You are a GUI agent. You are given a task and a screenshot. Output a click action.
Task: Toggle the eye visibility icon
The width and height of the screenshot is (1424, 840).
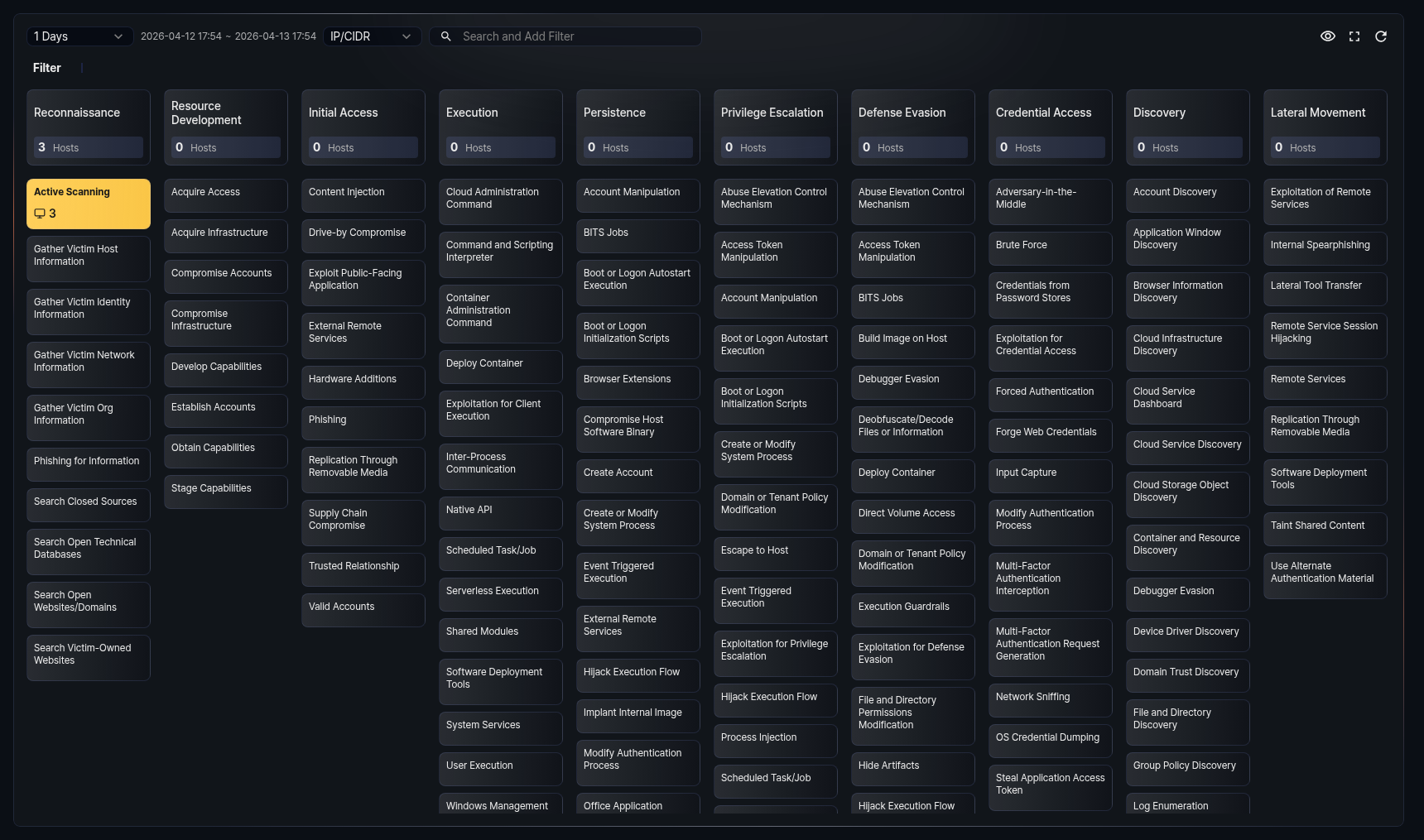[1327, 36]
